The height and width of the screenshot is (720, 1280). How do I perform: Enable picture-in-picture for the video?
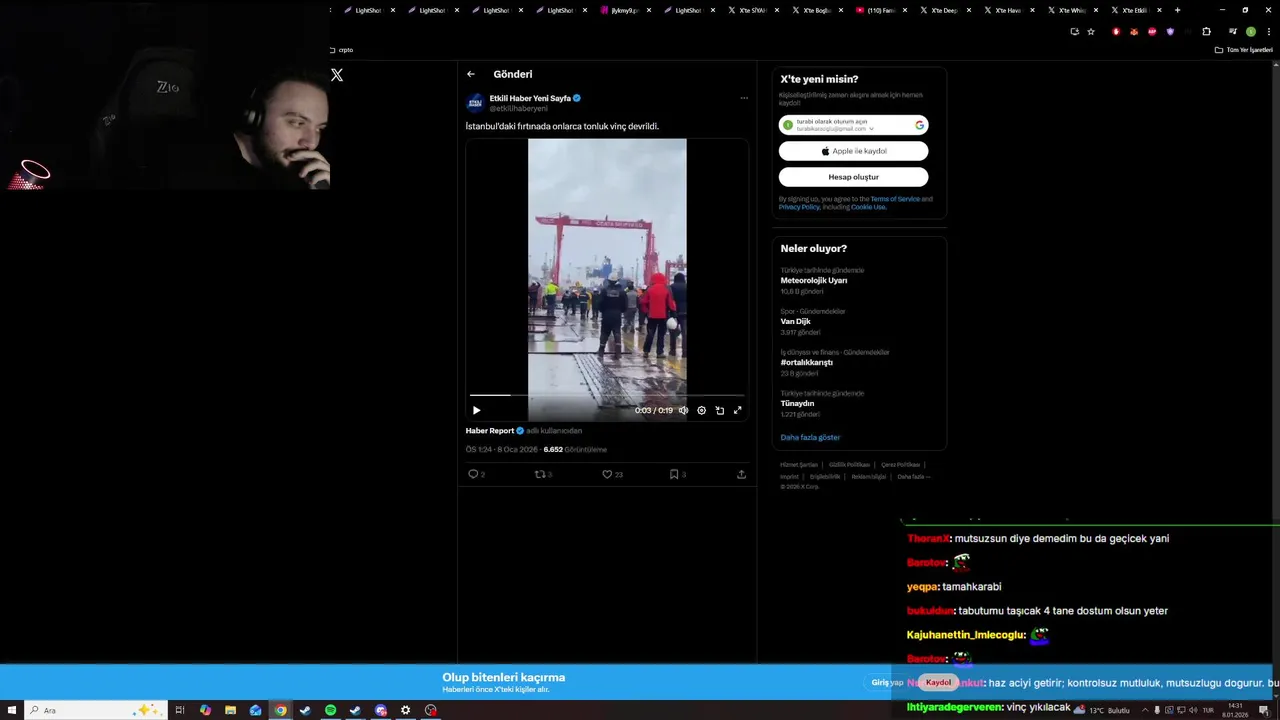pyautogui.click(x=720, y=410)
